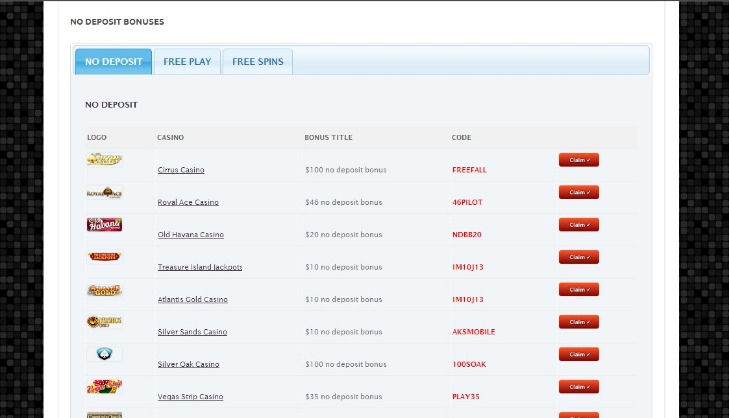This screenshot has height=418, width=729.
Task: Click the Treasure Island Jackpots logo
Action: click(104, 257)
